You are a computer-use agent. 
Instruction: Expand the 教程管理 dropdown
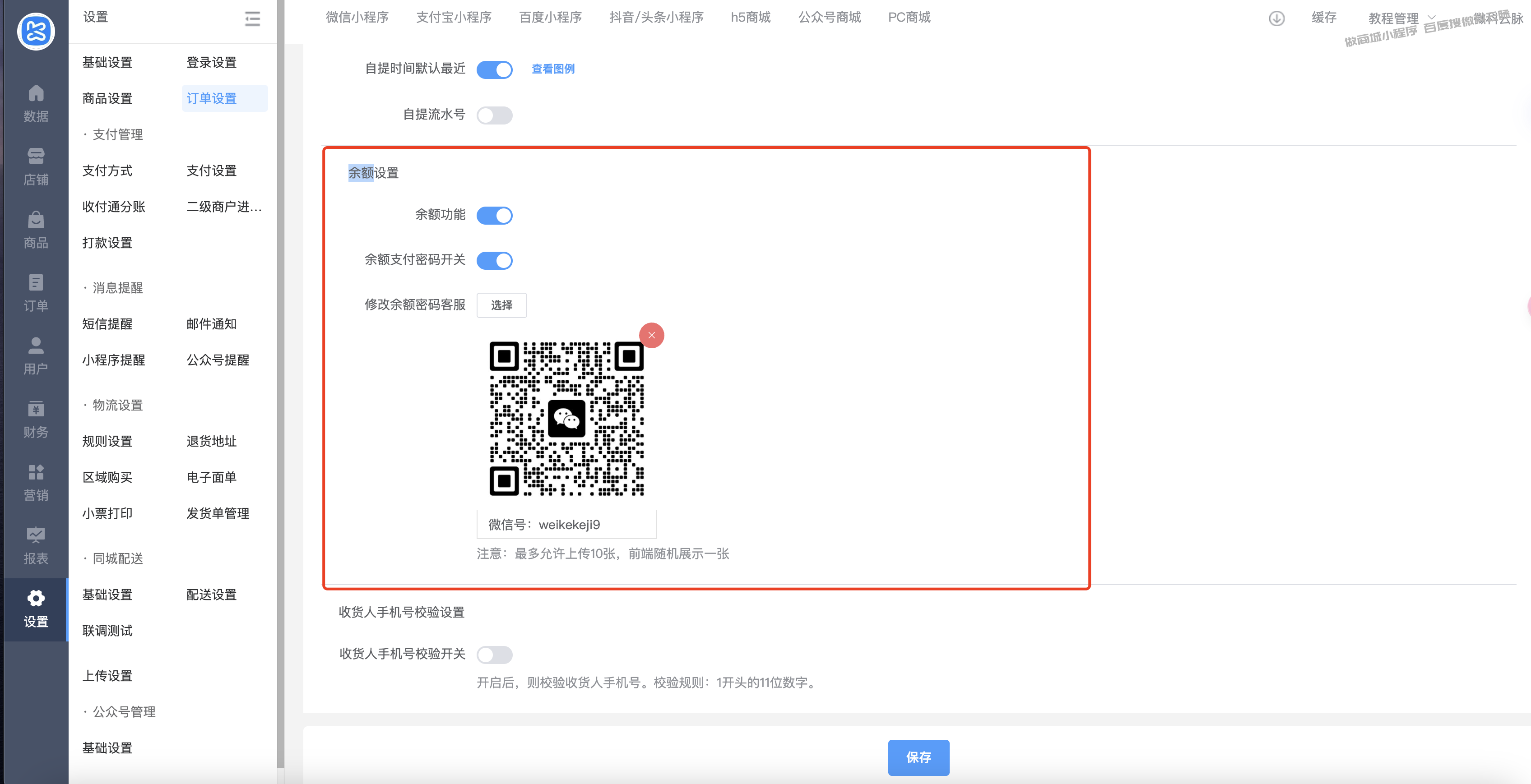[1401, 18]
